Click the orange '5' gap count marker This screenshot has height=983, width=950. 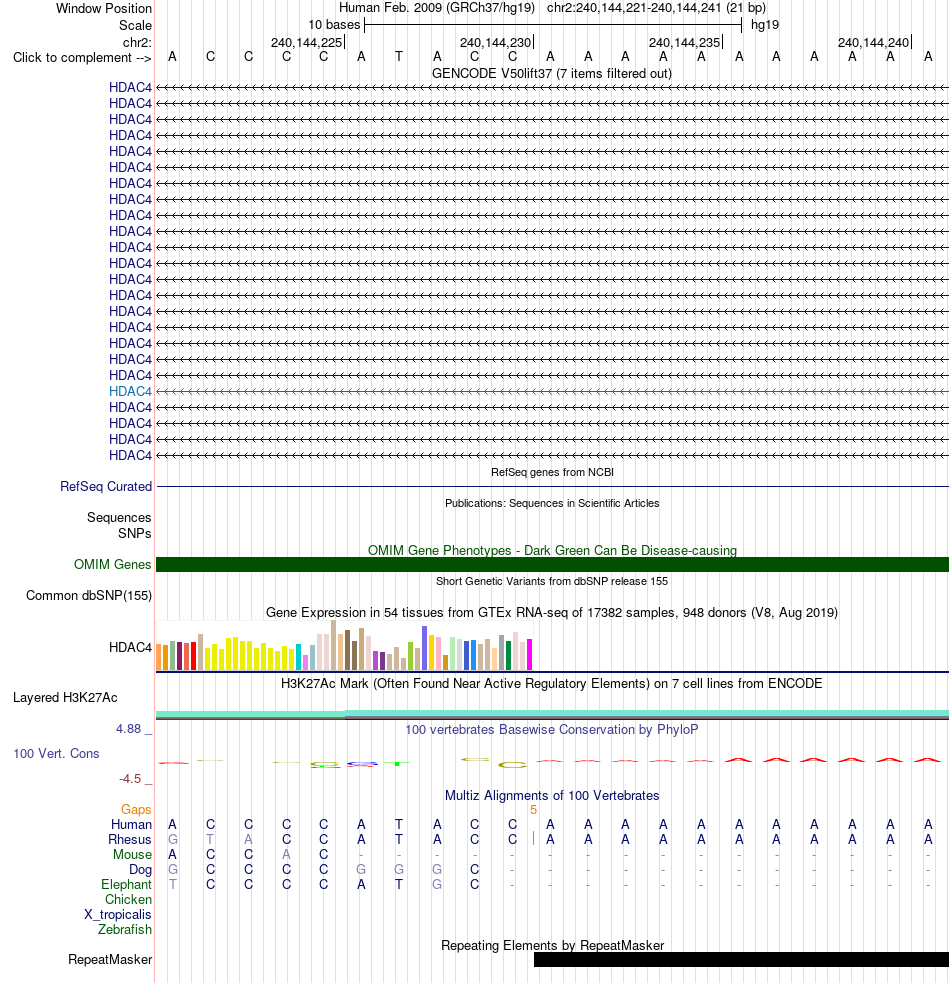533,810
